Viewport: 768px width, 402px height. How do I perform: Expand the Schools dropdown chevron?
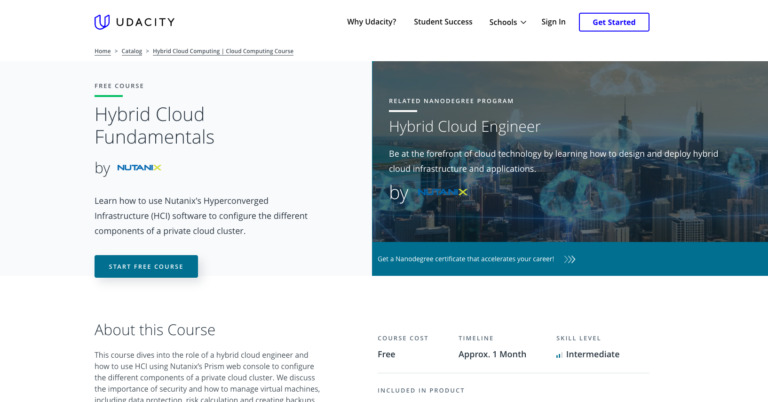pos(523,23)
